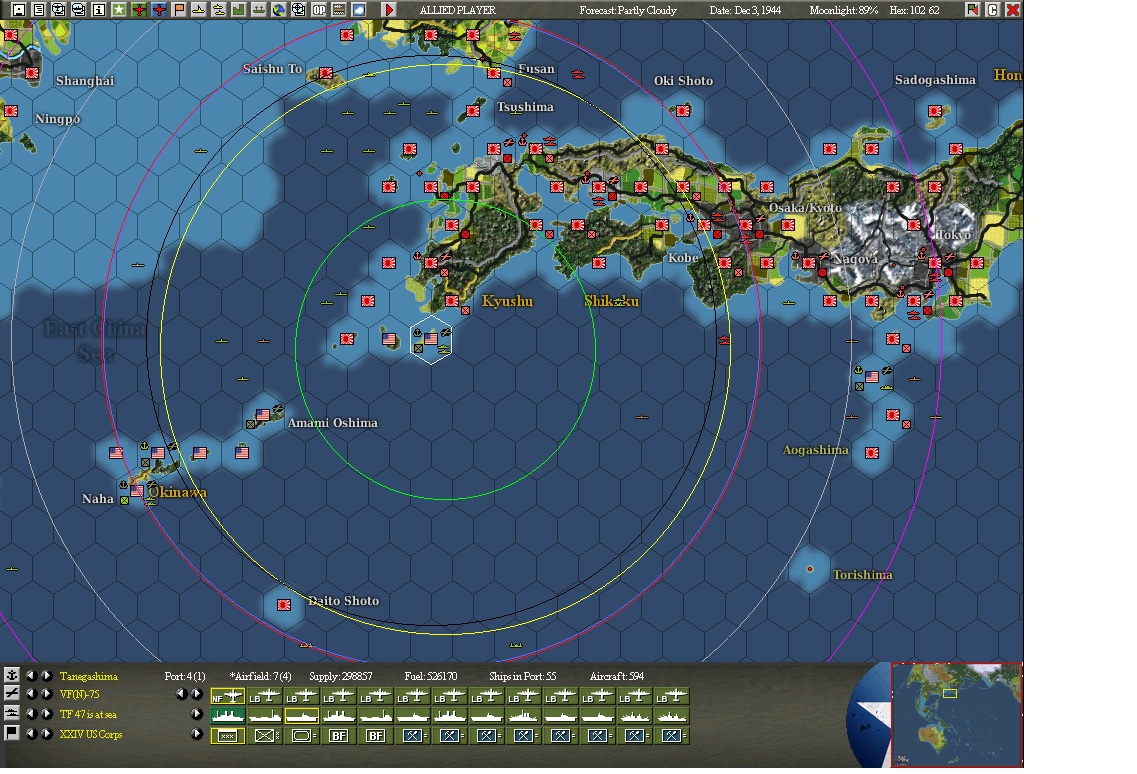
Task: Go to previous base before Tanegashima
Action: [30, 675]
